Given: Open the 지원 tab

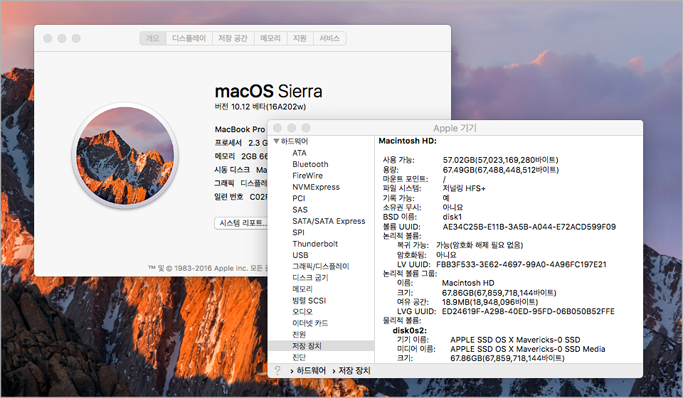Looking at the screenshot, I should click(x=300, y=38).
